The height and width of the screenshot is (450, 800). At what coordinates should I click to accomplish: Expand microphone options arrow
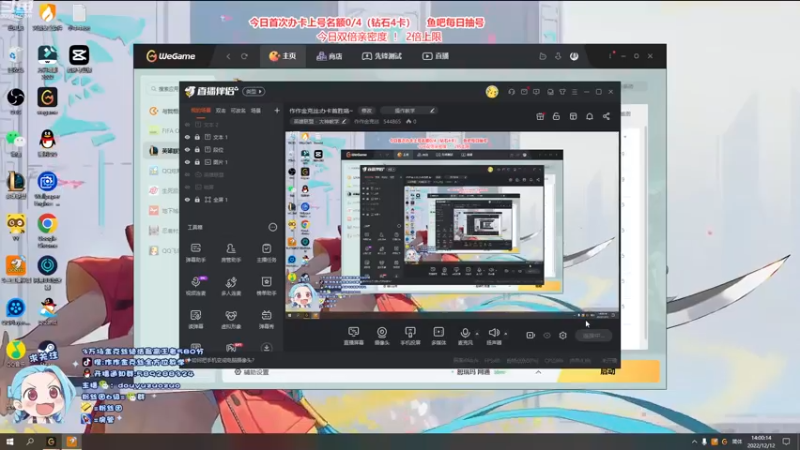pos(477,334)
